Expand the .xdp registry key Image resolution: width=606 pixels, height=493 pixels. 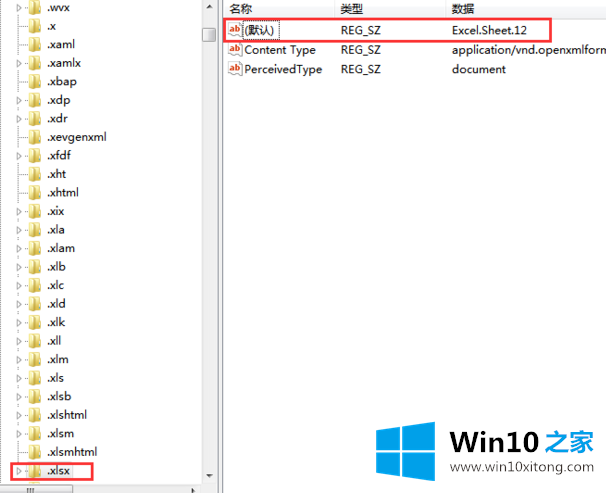(x=18, y=100)
